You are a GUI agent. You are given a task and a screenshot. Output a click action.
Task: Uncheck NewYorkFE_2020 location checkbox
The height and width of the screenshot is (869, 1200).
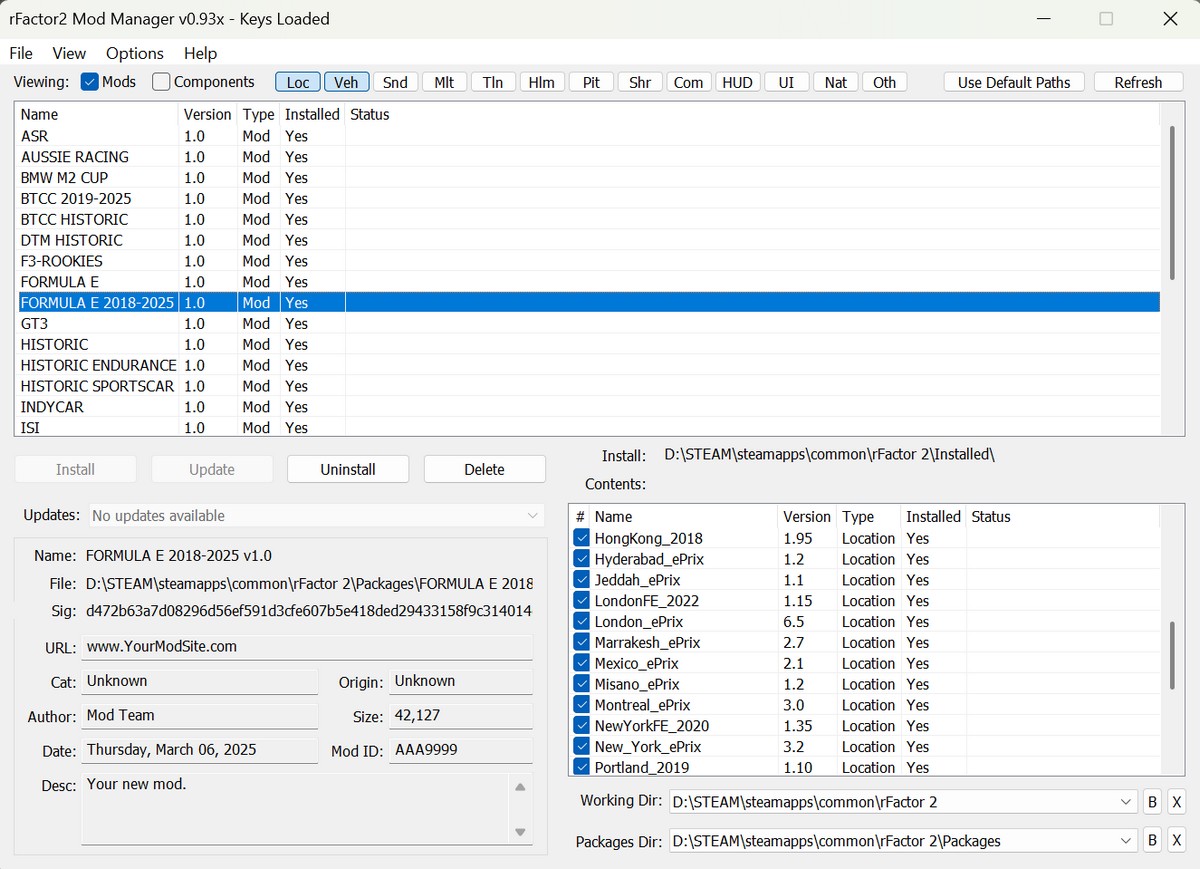tap(582, 726)
